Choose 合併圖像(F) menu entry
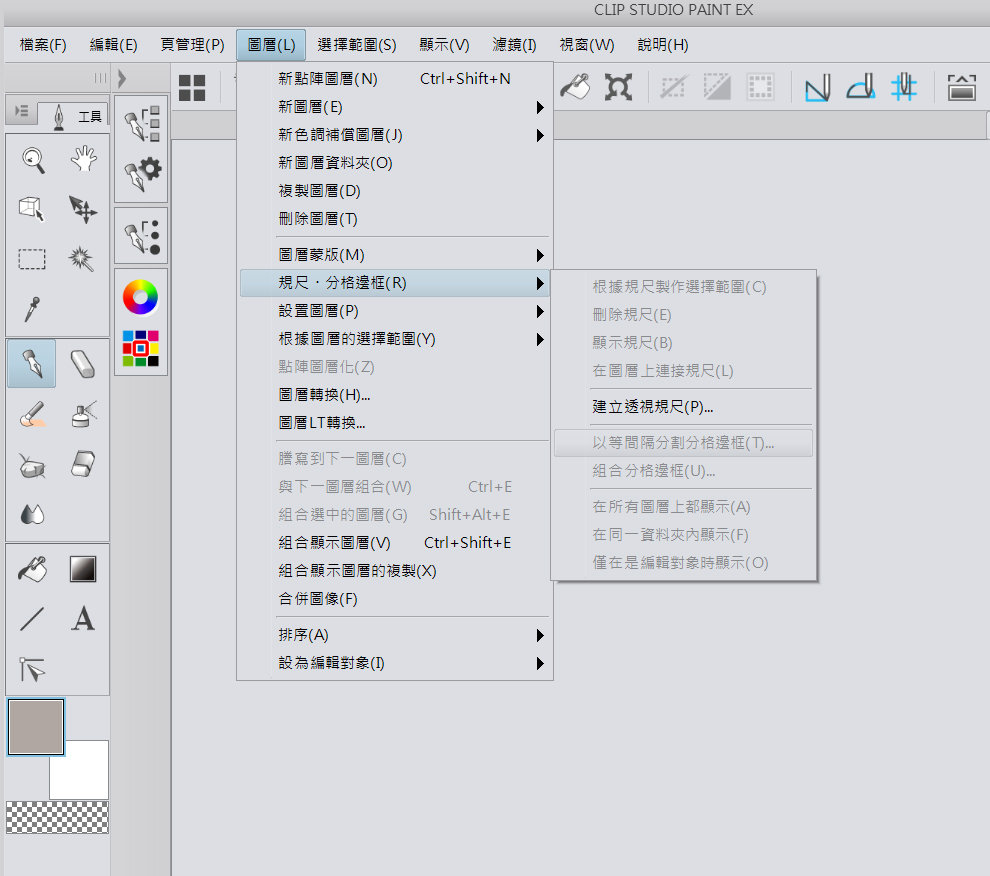Viewport: 990px width, 876px height. point(397,599)
